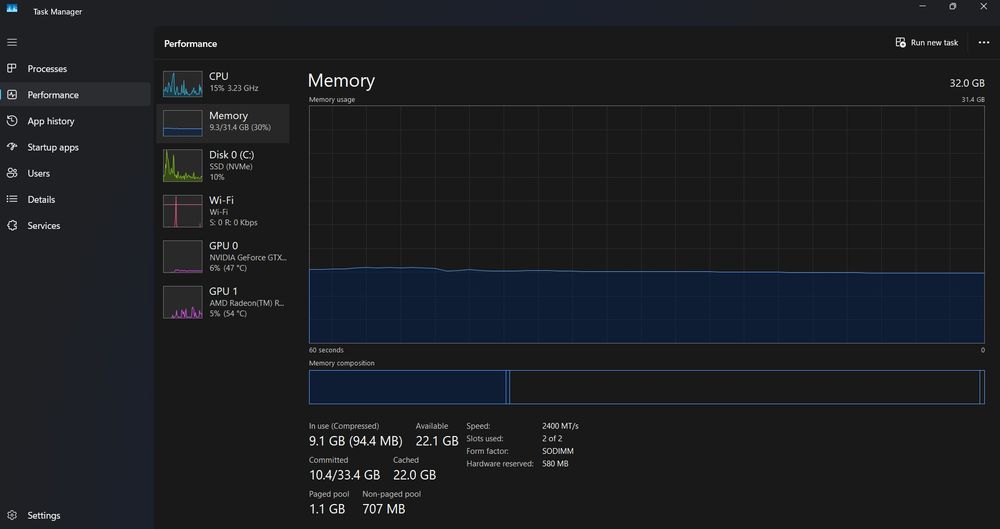The image size is (1000, 529).
Task: Select the Wi-Fi mini graph thumbnail
Action: pyautogui.click(x=182, y=211)
